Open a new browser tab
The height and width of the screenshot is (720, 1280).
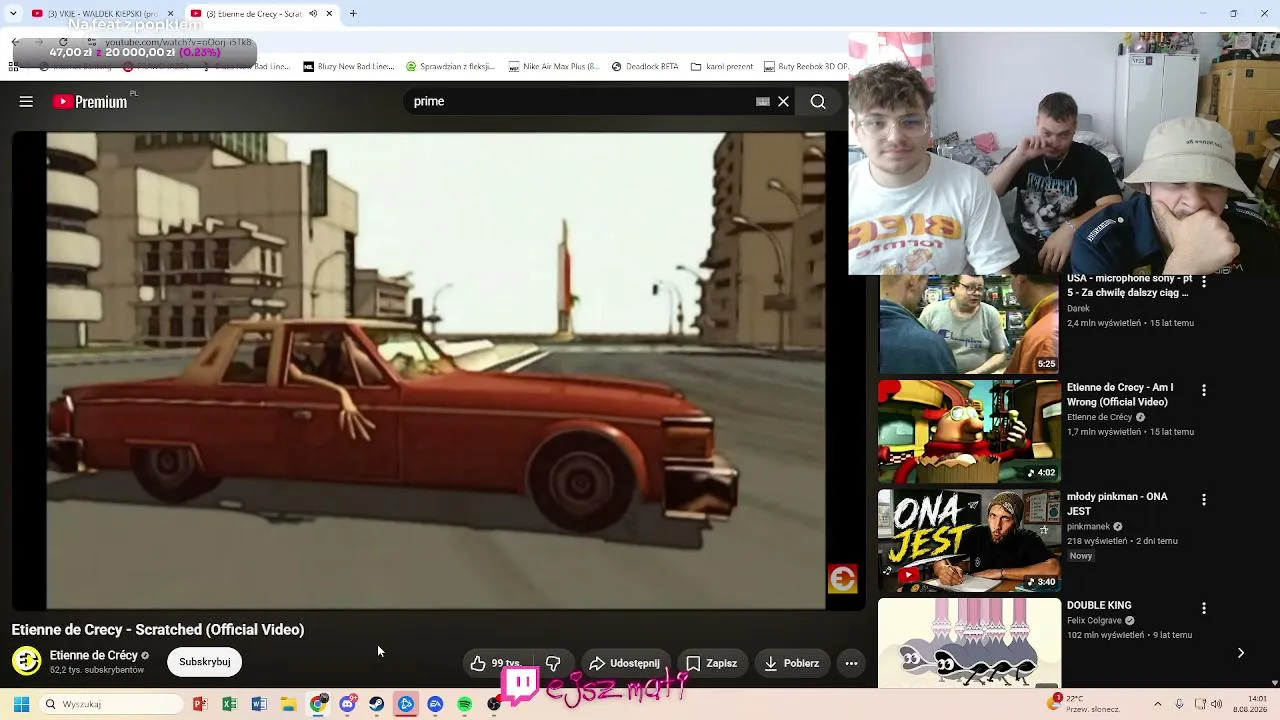point(353,14)
